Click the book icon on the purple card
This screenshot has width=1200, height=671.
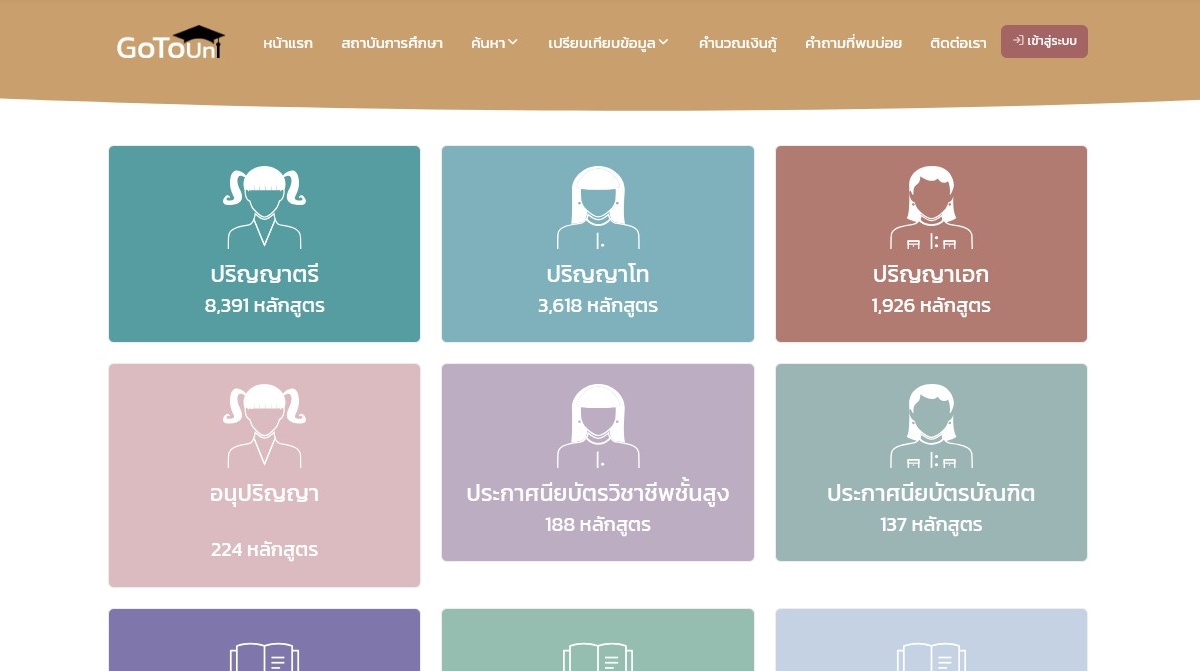pyautogui.click(x=264, y=657)
